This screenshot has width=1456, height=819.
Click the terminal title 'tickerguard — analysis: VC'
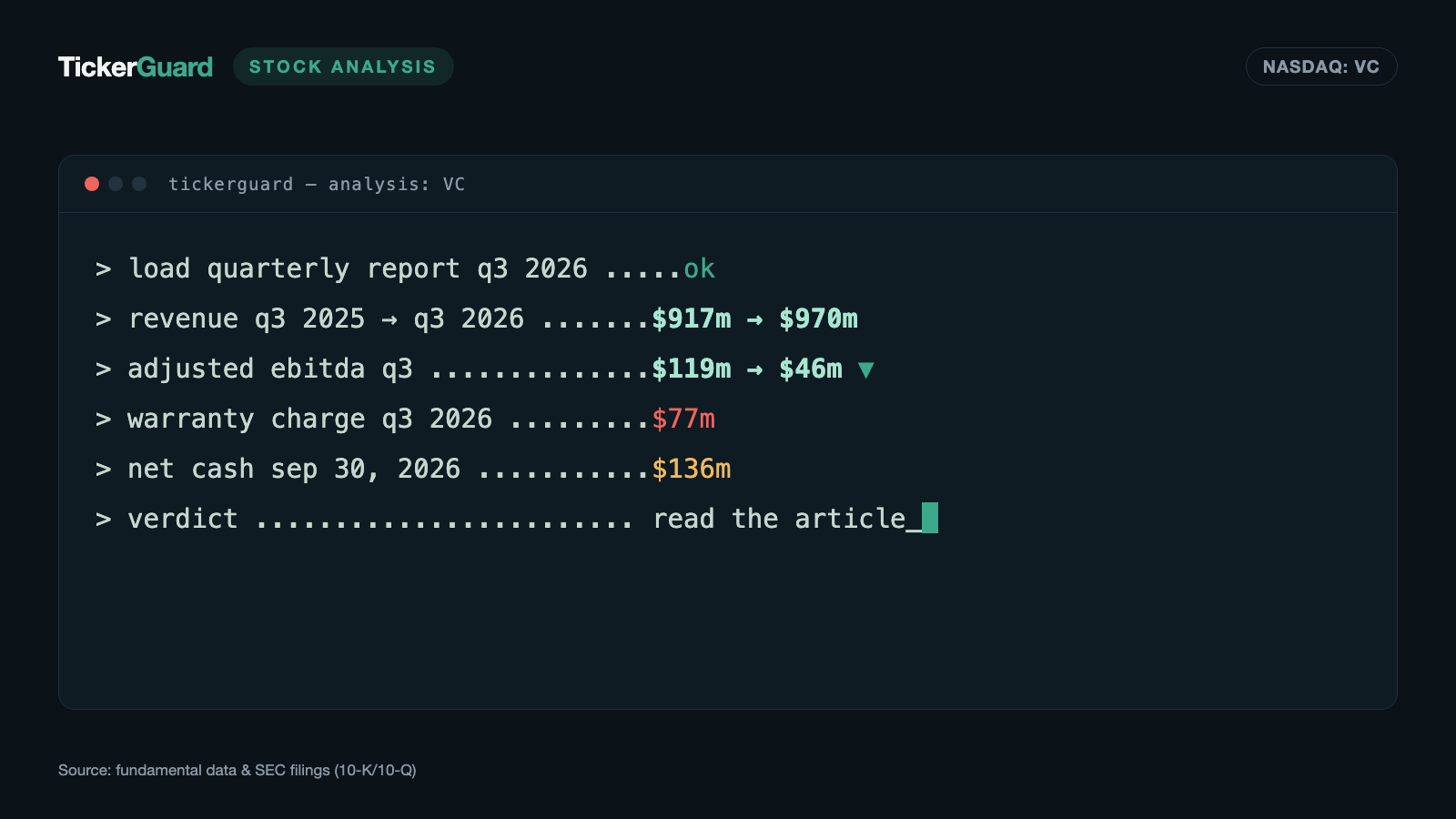pos(317,184)
